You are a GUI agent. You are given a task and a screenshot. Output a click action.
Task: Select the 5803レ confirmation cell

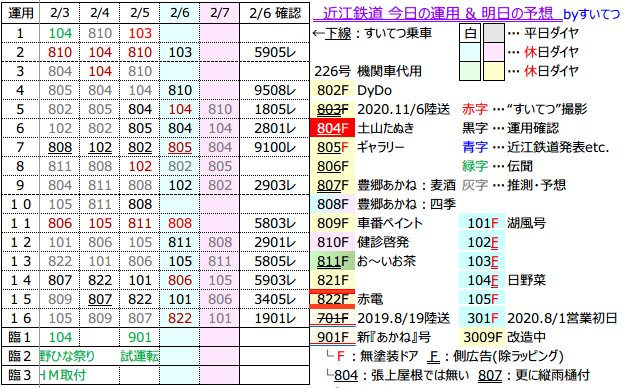[x=275, y=223]
